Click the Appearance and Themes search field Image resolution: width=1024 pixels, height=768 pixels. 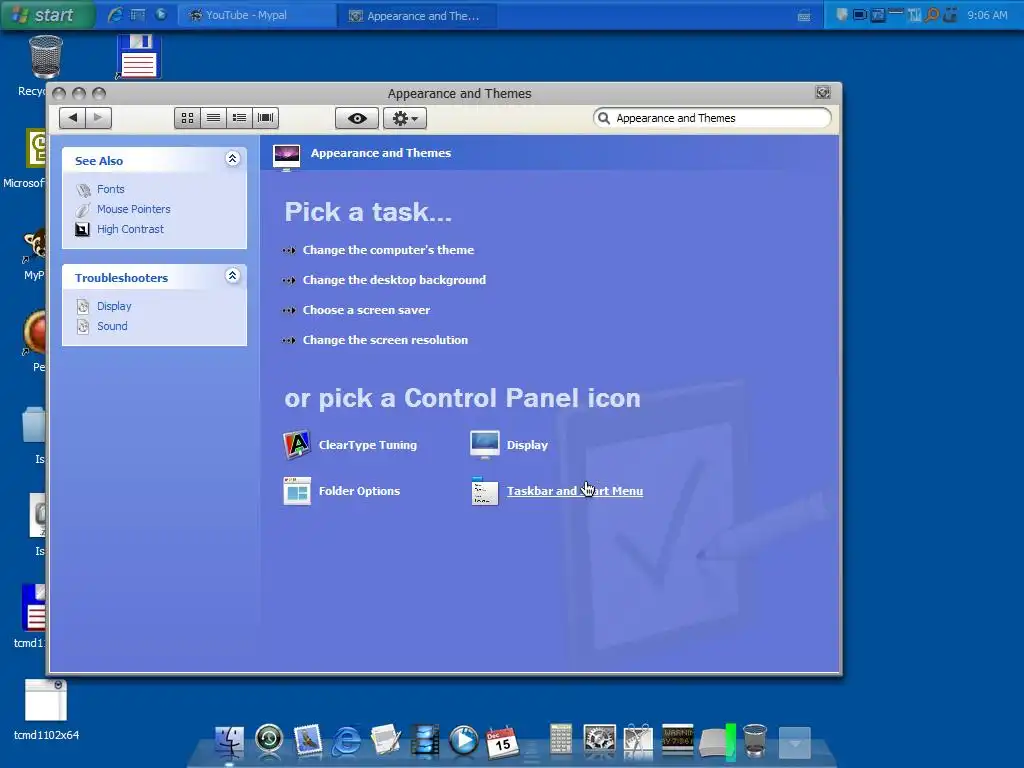(x=712, y=118)
